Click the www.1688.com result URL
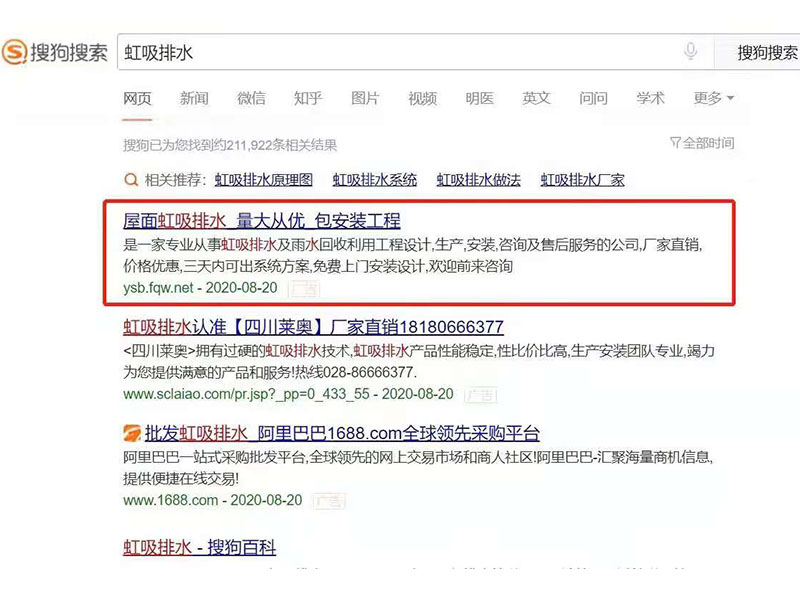Screen dimensions: 800x600 click(170, 500)
